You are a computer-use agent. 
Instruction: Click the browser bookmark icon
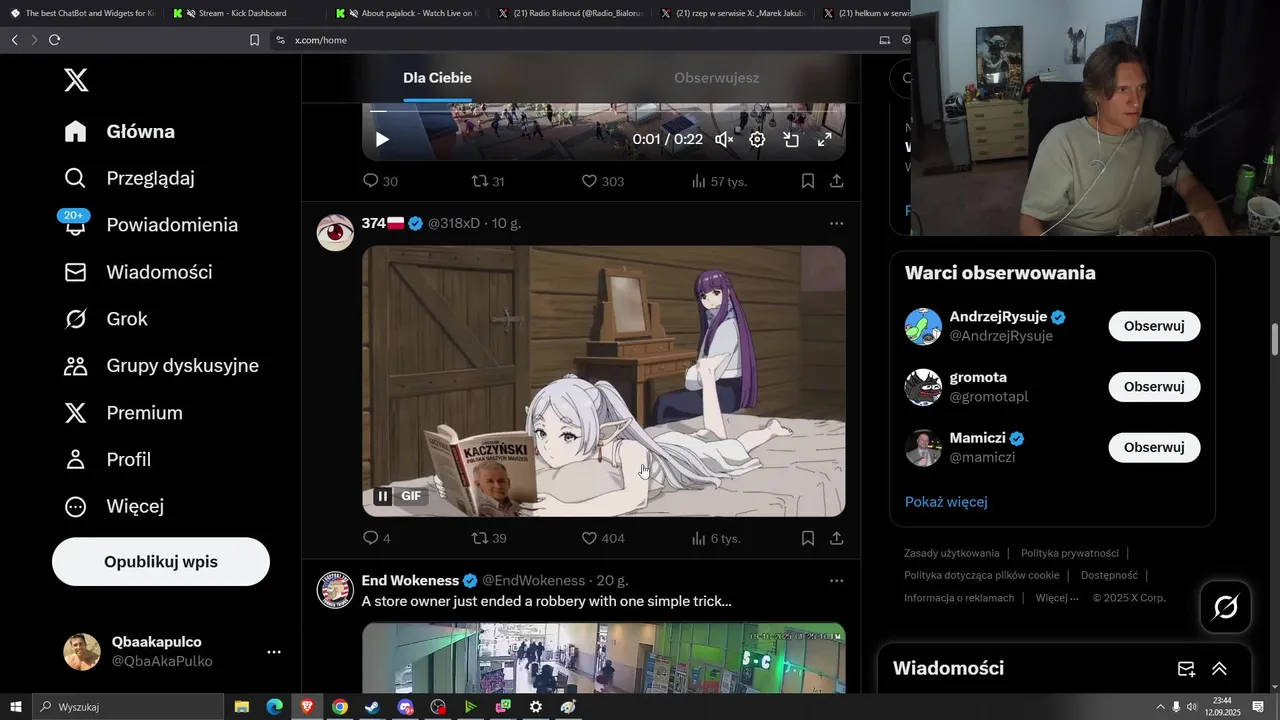254,40
